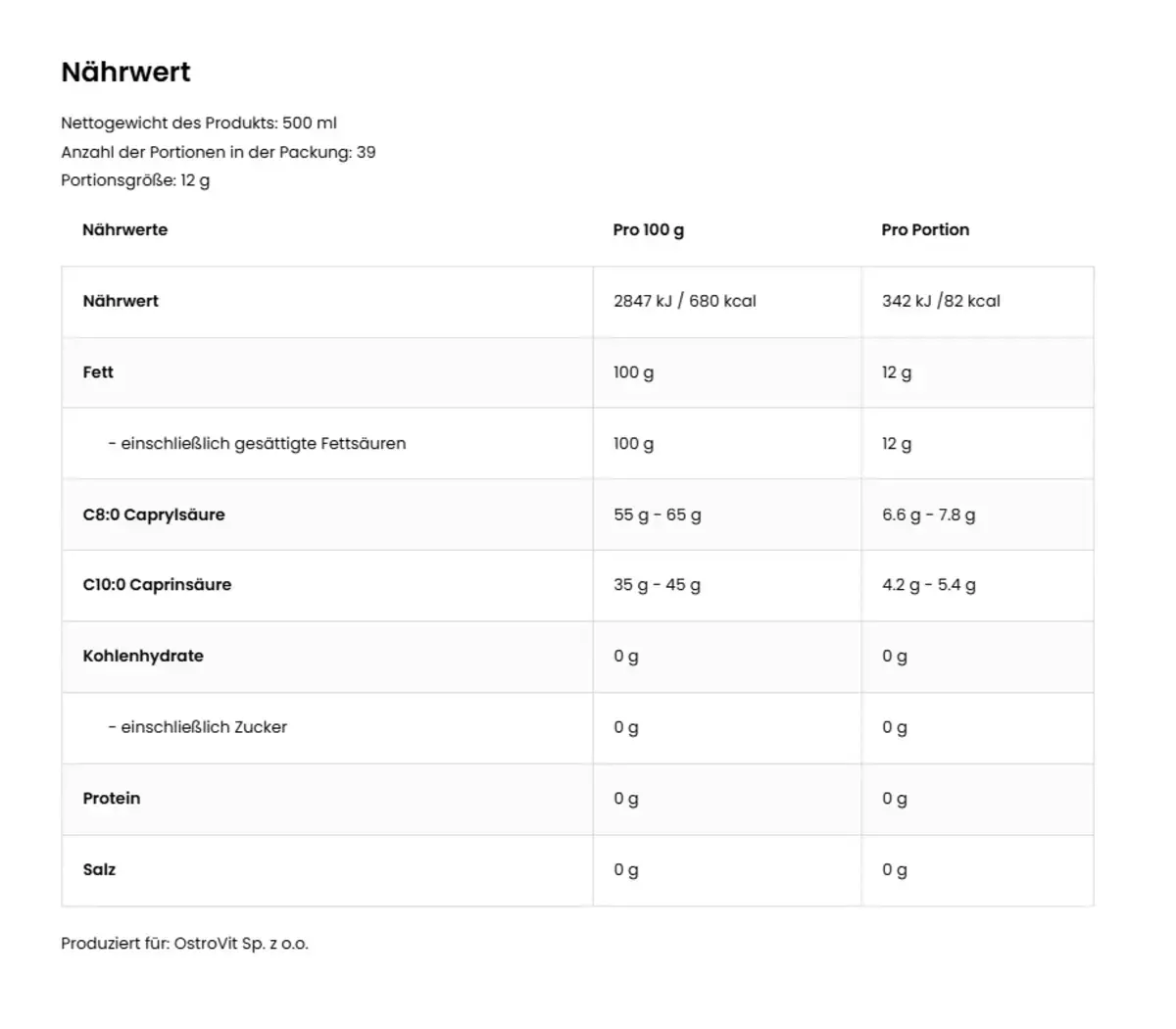Click the C10:0 Caprinsäure row label
Image resolution: width=1176 pixels, height=1029 pixels.
158,584
